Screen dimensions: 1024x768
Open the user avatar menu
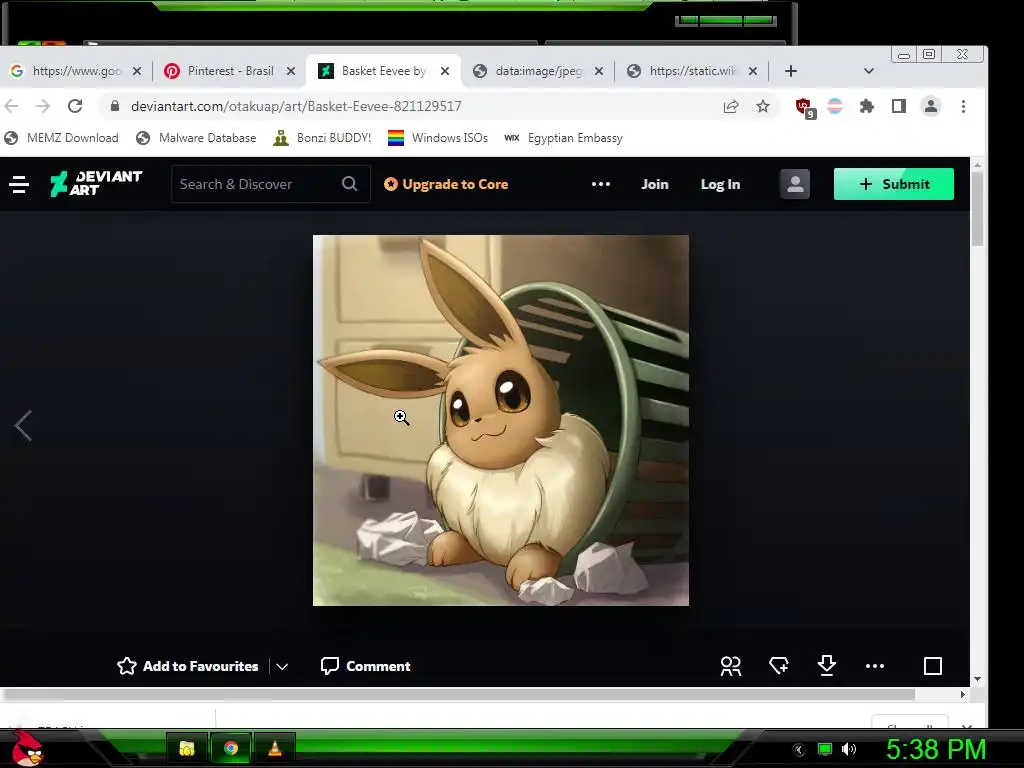tap(795, 184)
